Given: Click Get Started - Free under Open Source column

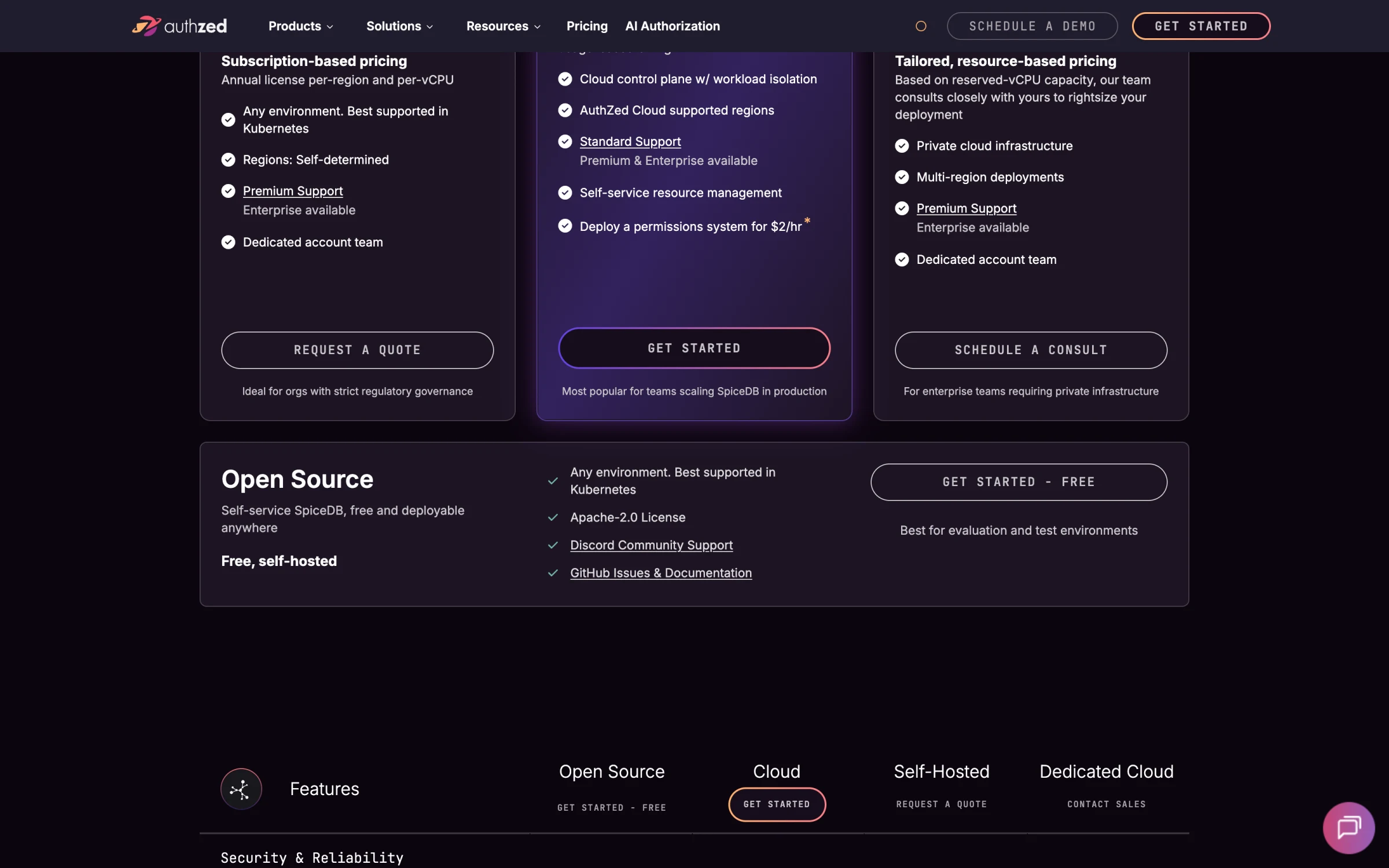Looking at the screenshot, I should [x=612, y=807].
